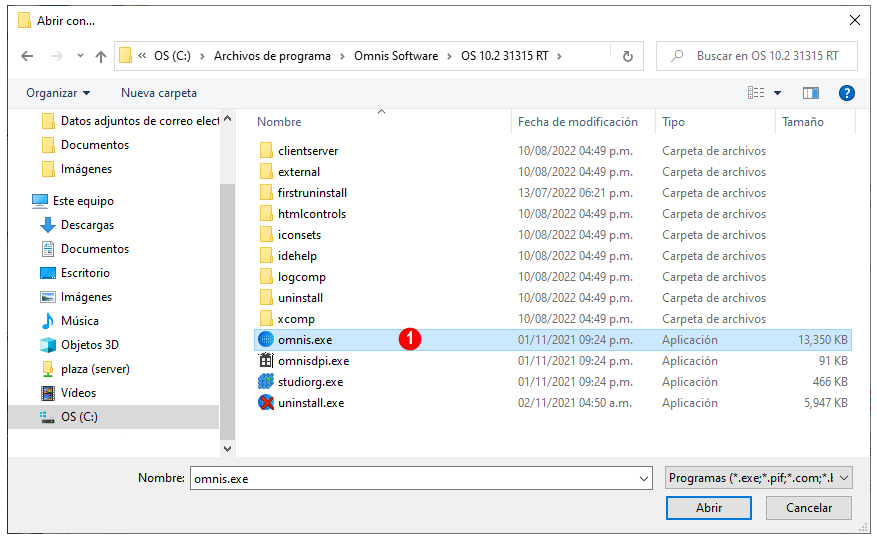This screenshot has width=877, height=540.
Task: Click the Abrir button
Action: pos(709,508)
